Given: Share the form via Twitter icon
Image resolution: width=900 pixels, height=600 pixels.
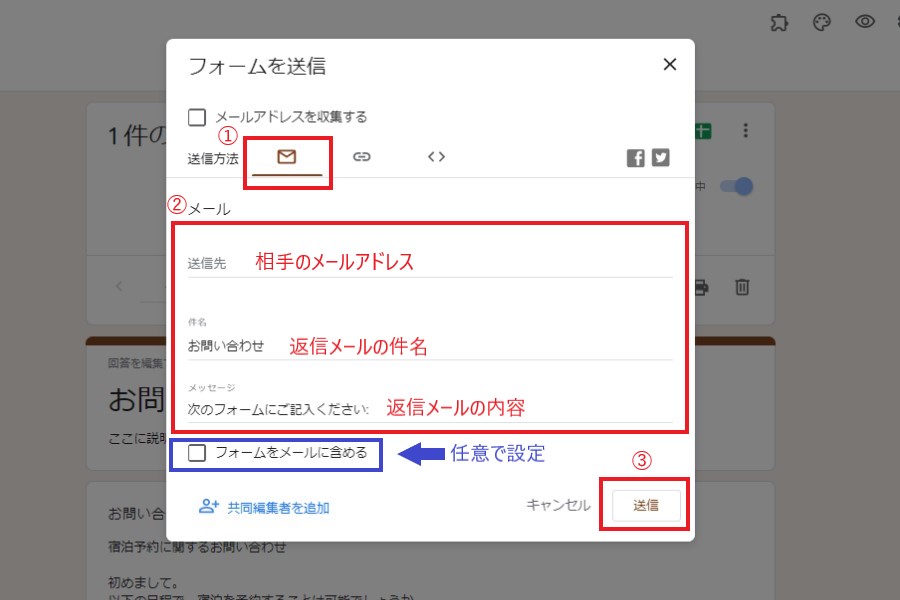Looking at the screenshot, I should coord(660,158).
